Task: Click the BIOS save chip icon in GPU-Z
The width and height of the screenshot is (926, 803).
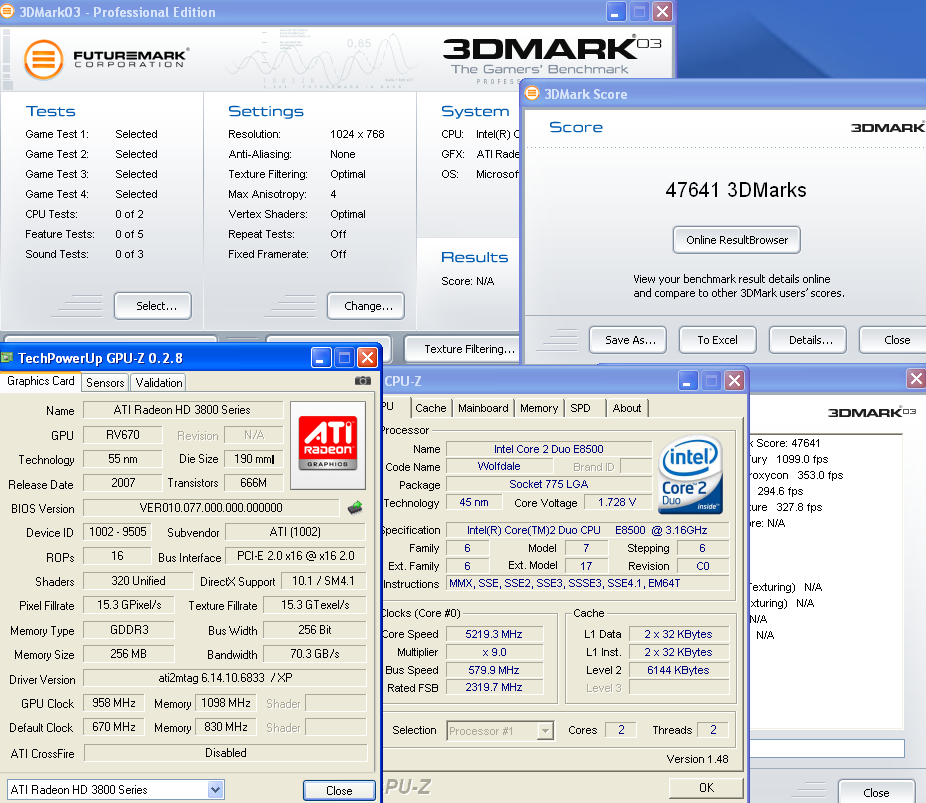Action: pyautogui.click(x=355, y=507)
